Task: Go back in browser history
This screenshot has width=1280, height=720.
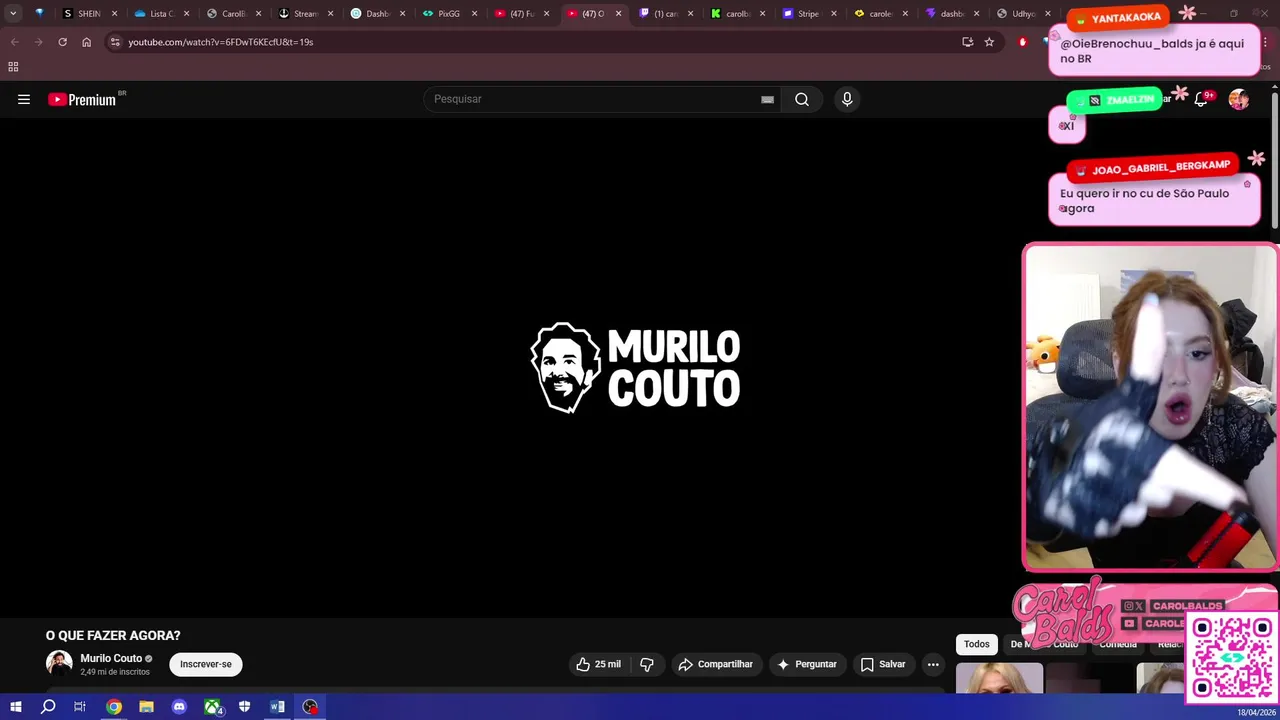Action: click(x=15, y=42)
